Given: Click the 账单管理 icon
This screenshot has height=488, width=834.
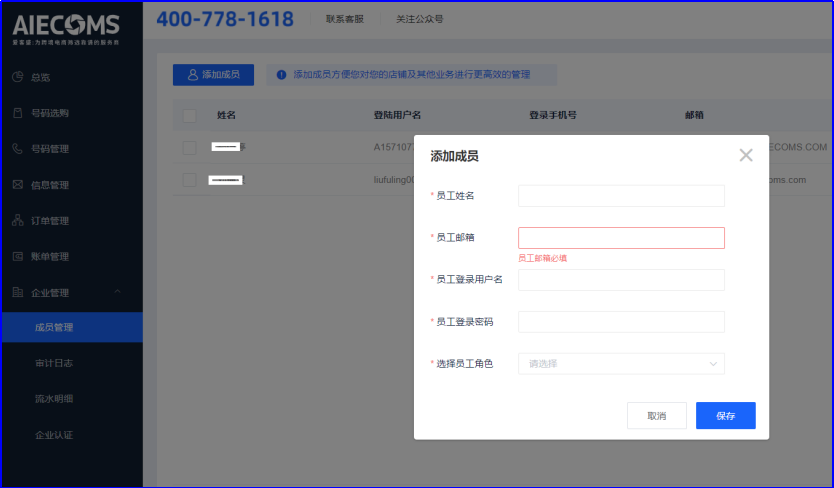Looking at the screenshot, I should (18, 257).
